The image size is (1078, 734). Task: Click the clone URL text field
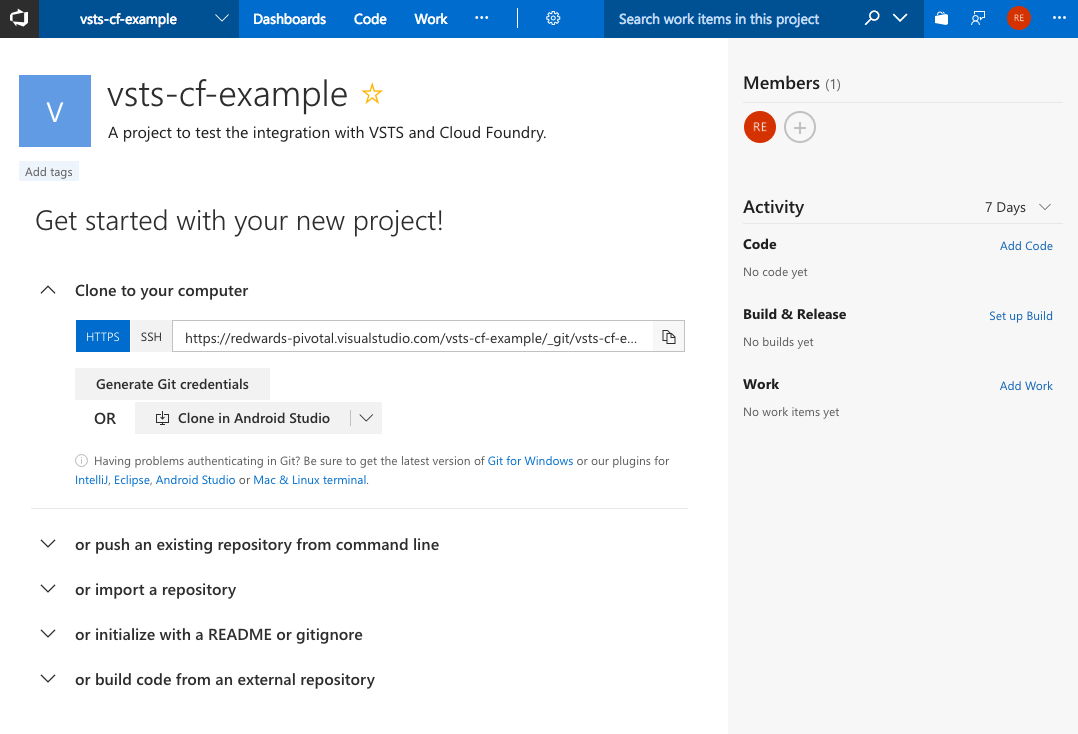coord(411,338)
